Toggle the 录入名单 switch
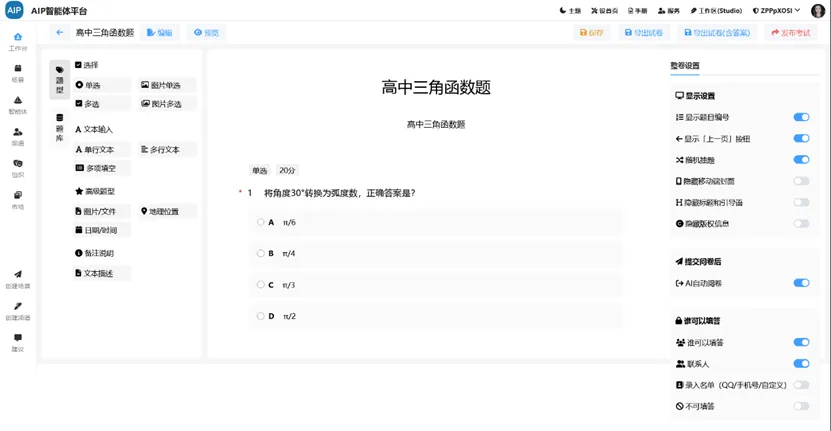This screenshot has height=431, width=831. tap(801, 385)
